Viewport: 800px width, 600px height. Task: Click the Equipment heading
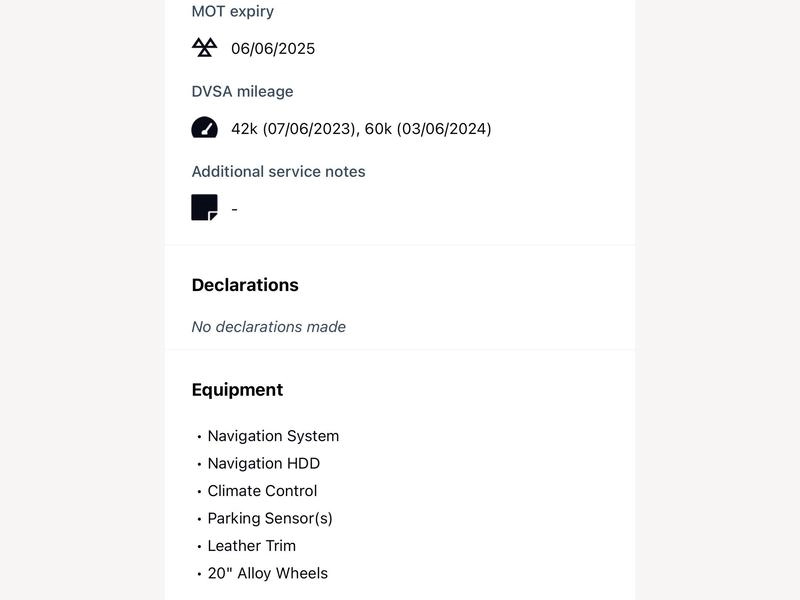click(x=237, y=390)
